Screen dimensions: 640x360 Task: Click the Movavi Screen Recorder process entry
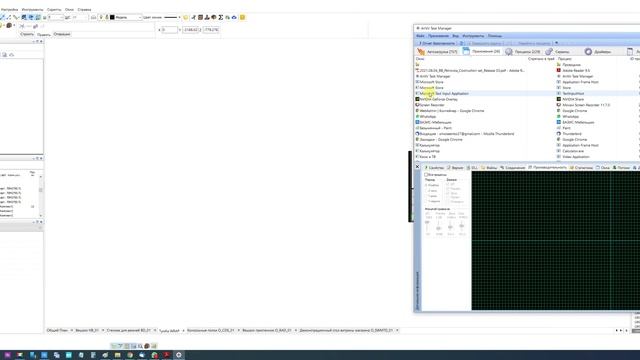pos(584,105)
